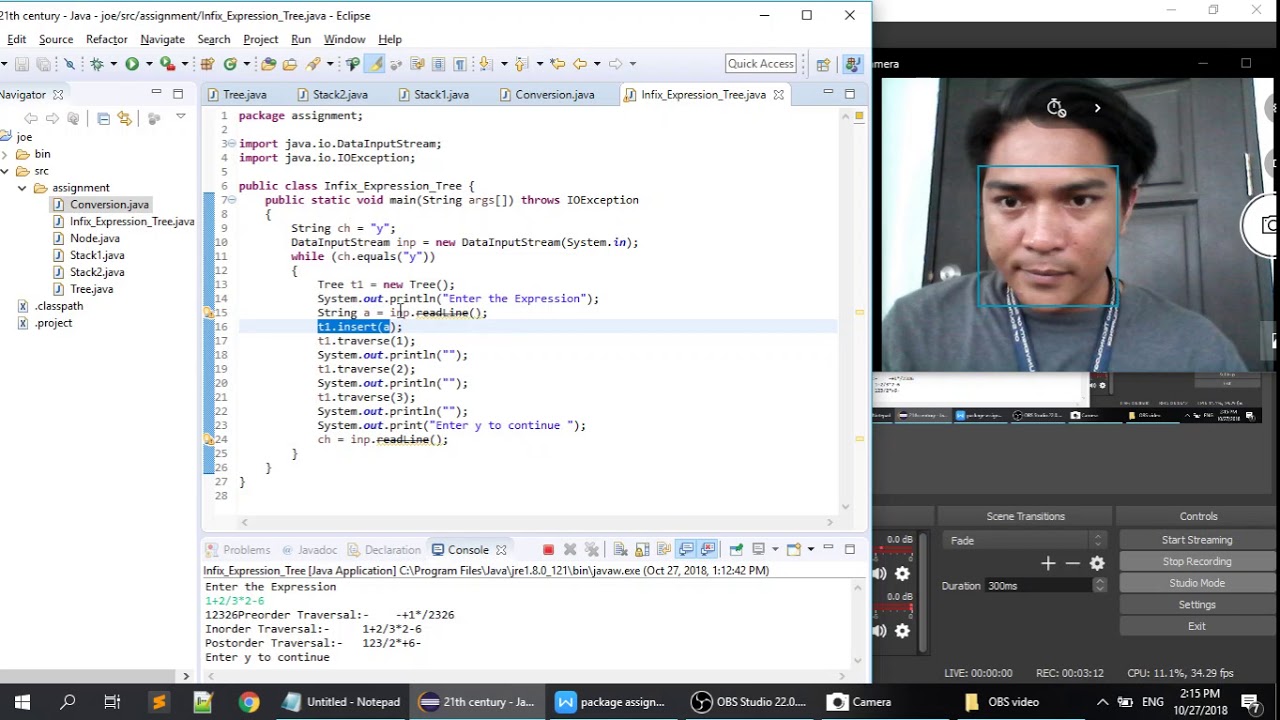Click the Previous Annotation arrow icon
Viewport: 1280px width, 720px height.
point(520,64)
